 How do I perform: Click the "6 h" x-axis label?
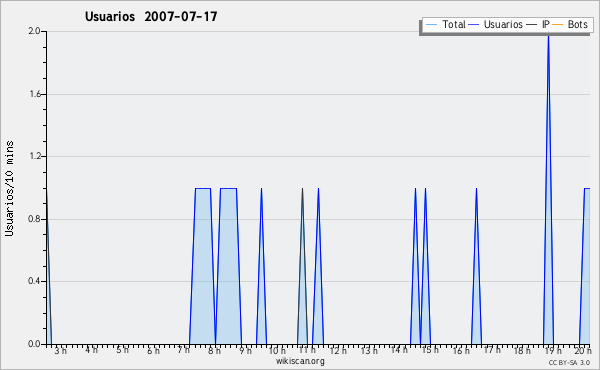(x=153, y=350)
